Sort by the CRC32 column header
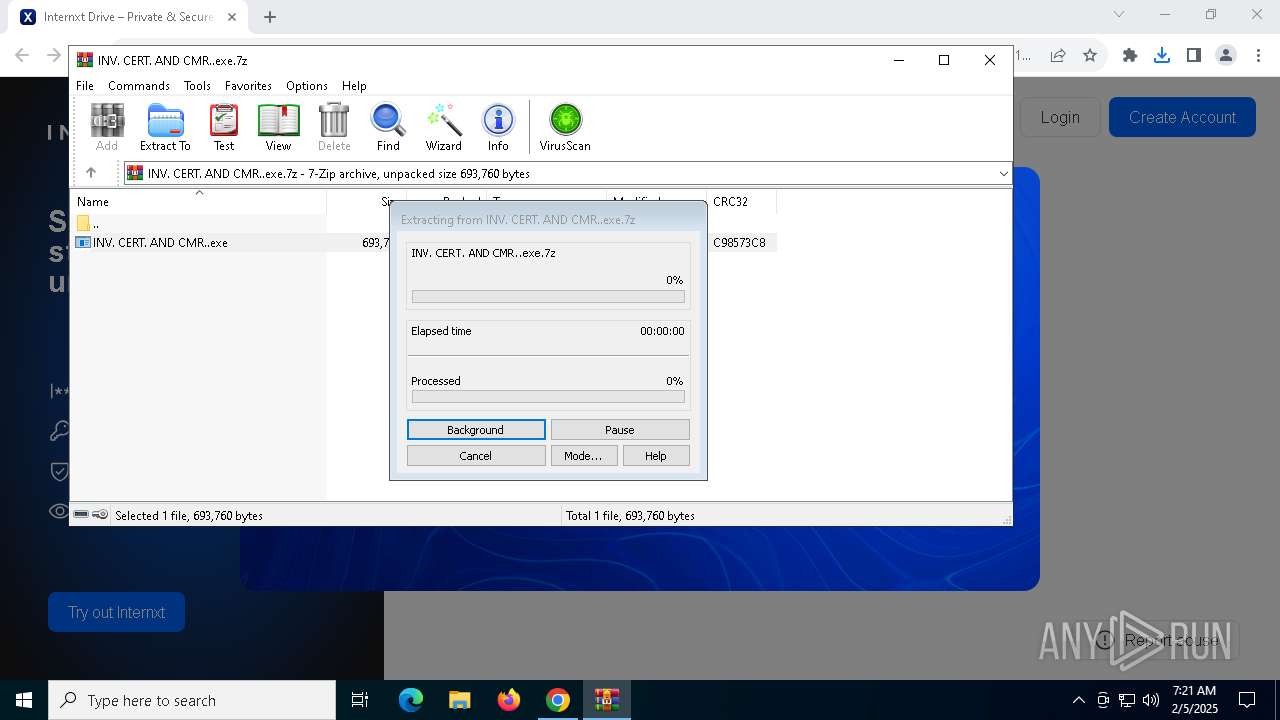Image resolution: width=1280 pixels, height=720 pixels. tap(741, 202)
